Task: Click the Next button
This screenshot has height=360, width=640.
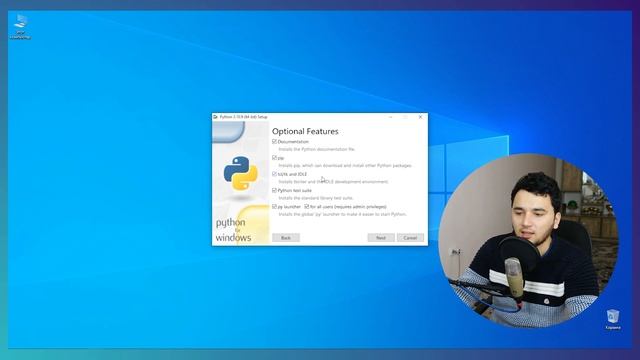Action: coord(381,238)
